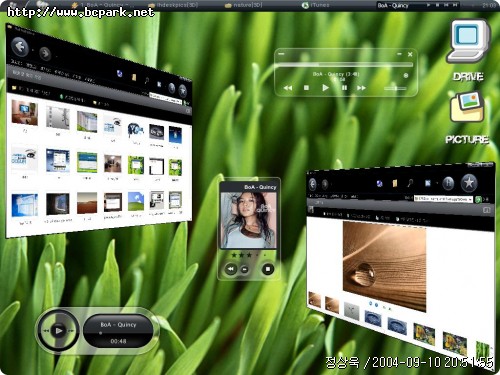
Task: Click the folders icon in filmstrip window toolbar
Action: pyautogui.click(x=395, y=183)
